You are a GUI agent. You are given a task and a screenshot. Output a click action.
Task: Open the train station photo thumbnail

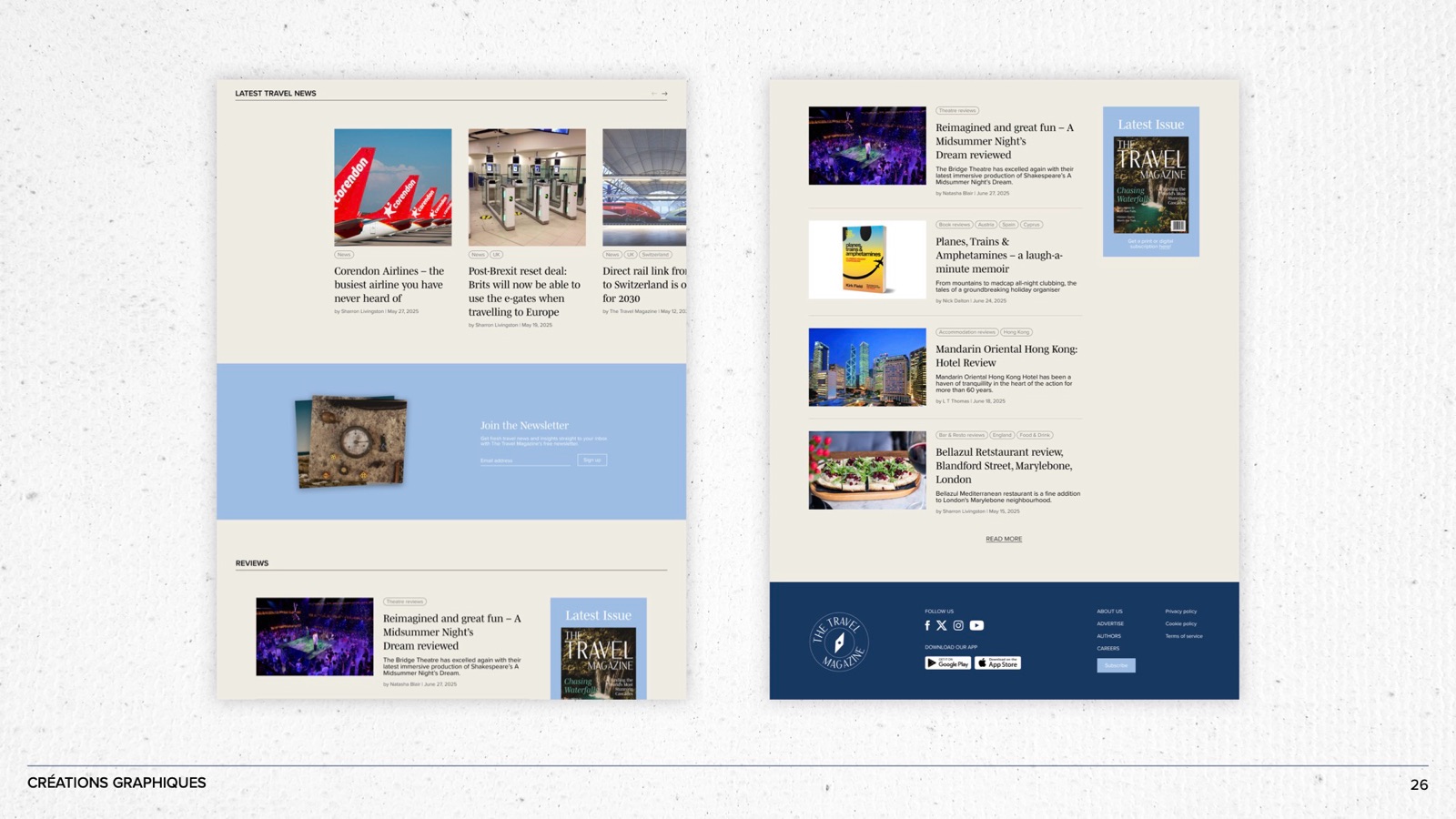pos(644,187)
